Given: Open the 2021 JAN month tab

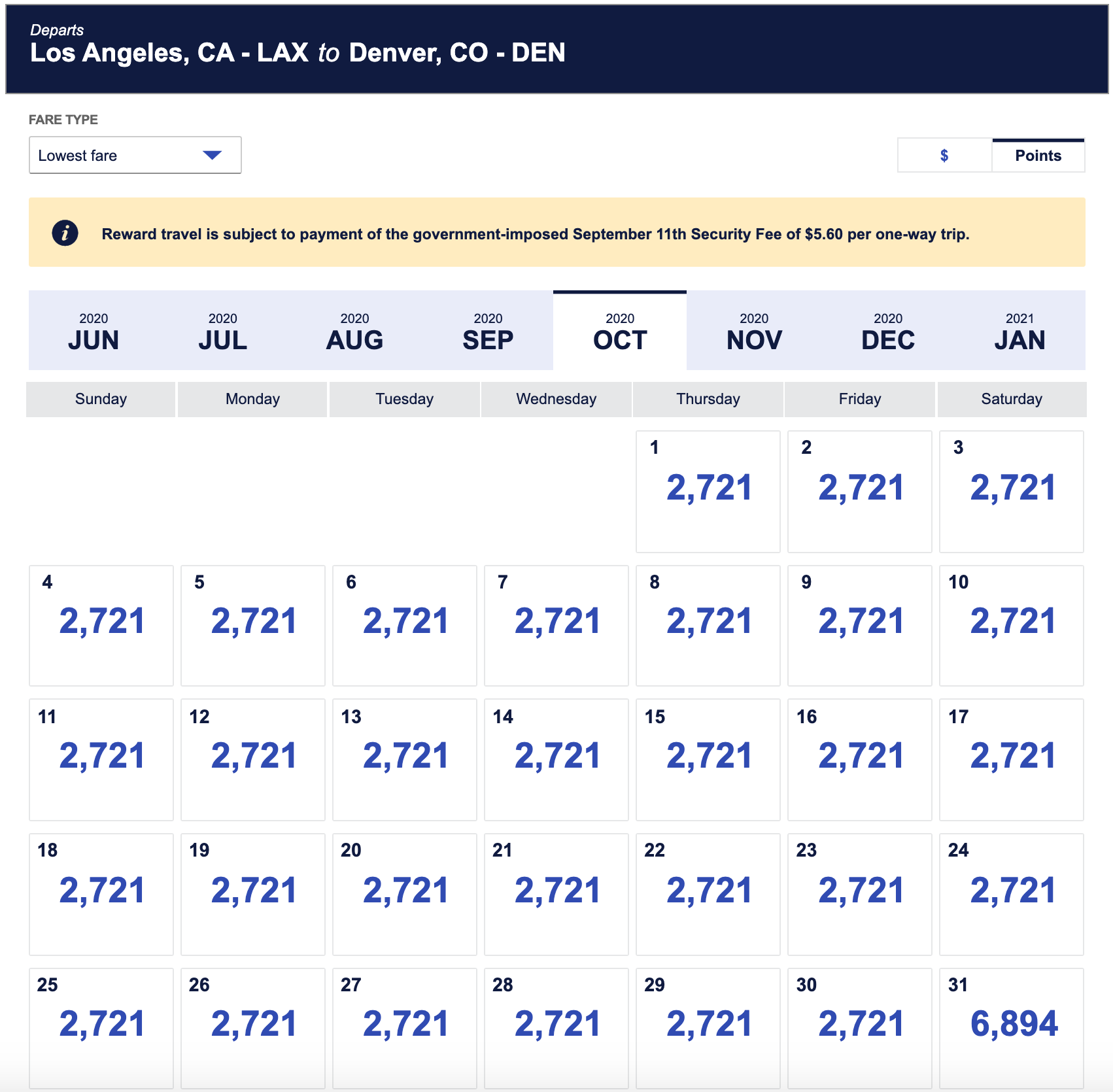Looking at the screenshot, I should [1019, 331].
